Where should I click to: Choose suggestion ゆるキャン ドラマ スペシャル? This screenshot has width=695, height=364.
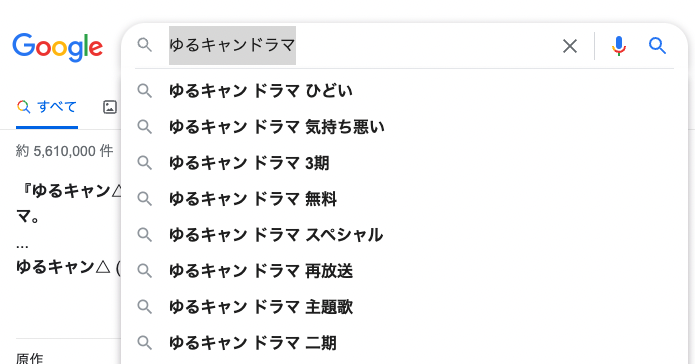click(x=404, y=235)
